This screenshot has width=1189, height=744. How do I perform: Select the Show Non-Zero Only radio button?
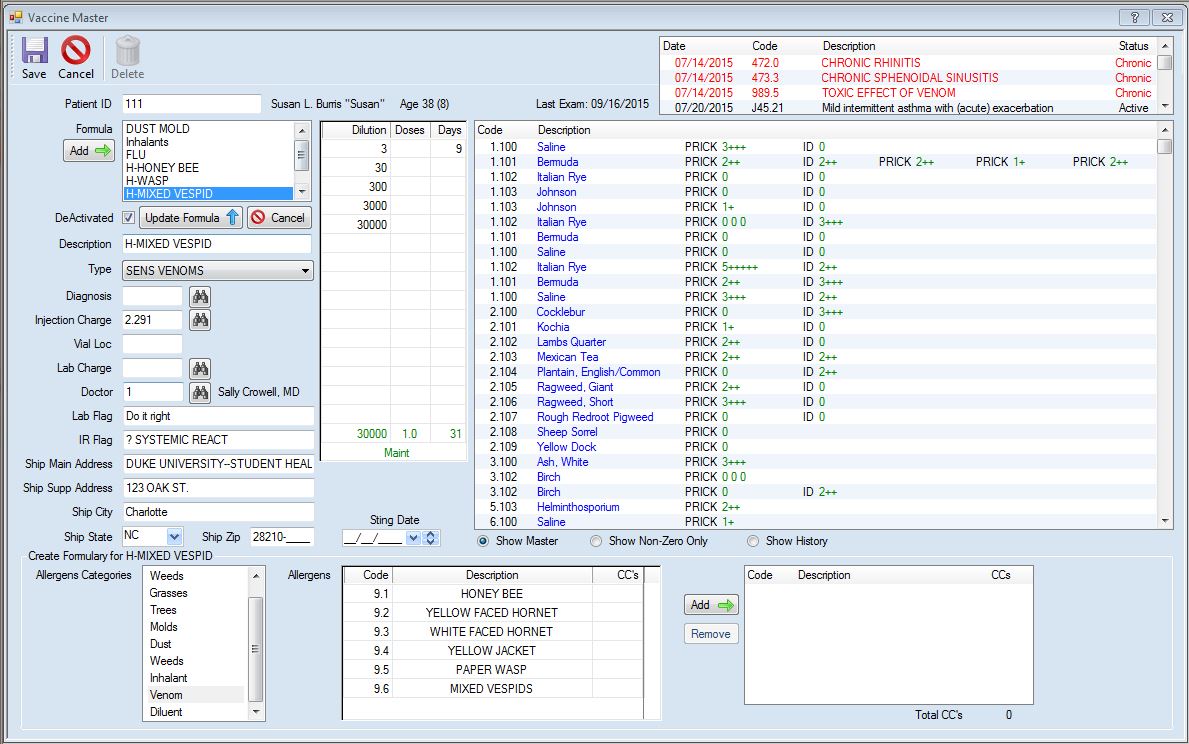596,541
